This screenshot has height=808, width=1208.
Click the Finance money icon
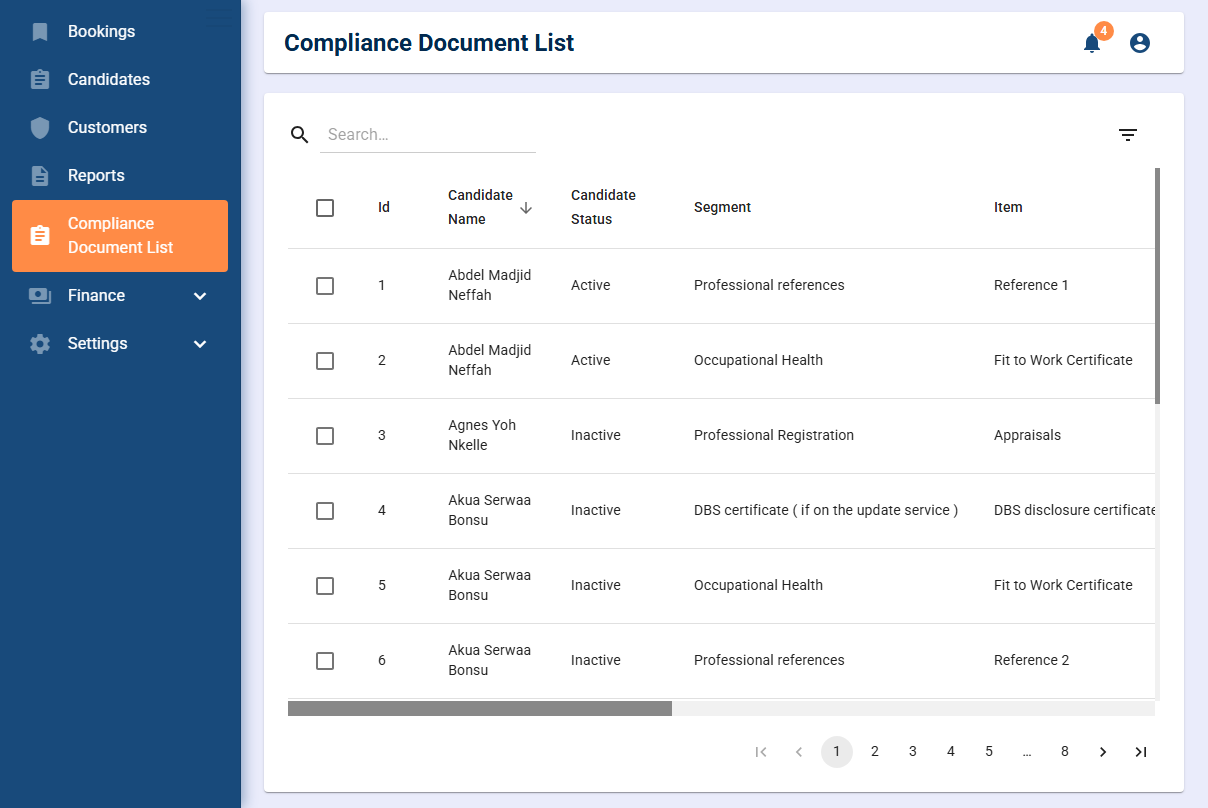pyautogui.click(x=40, y=296)
